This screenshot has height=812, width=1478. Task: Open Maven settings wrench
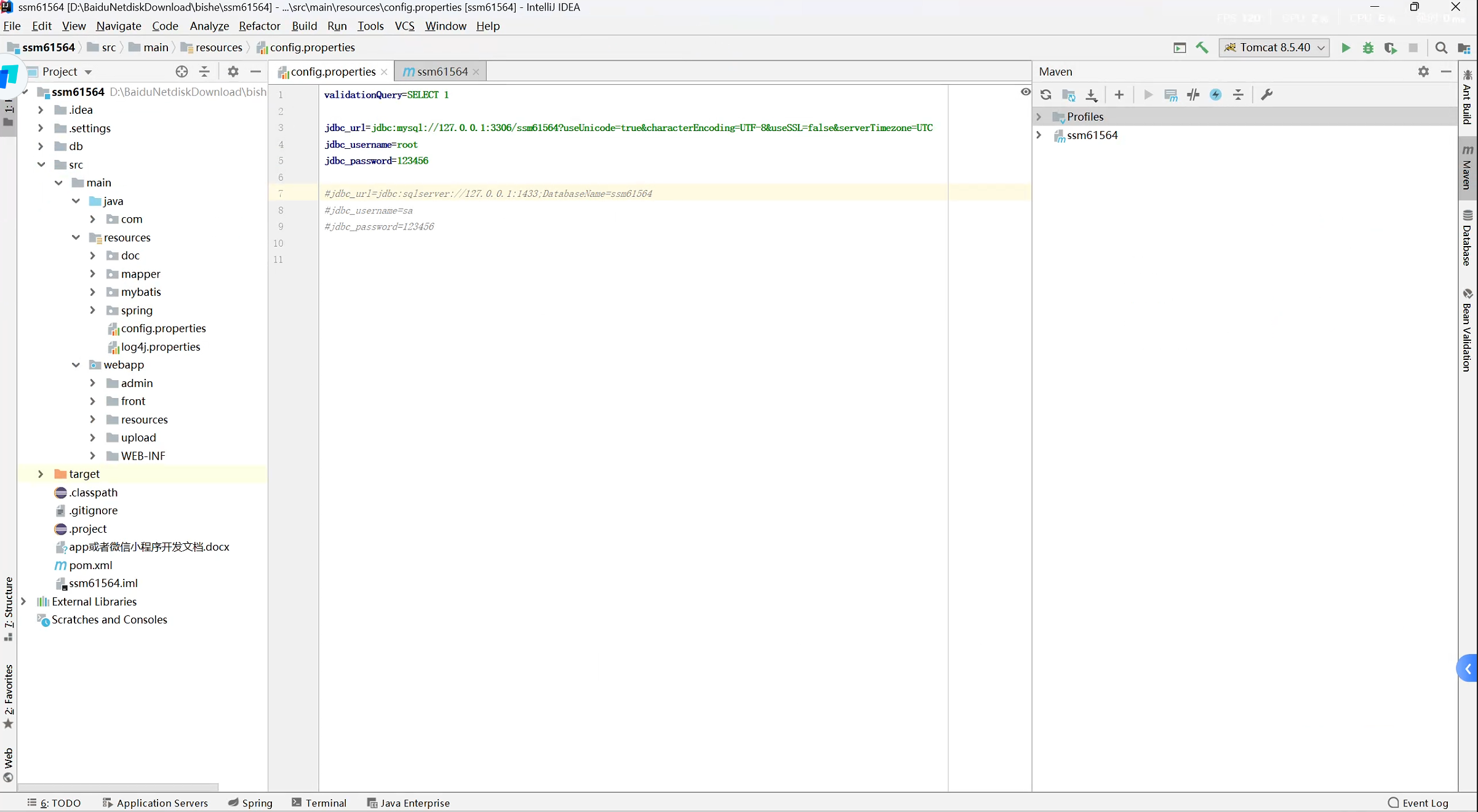[1266, 95]
